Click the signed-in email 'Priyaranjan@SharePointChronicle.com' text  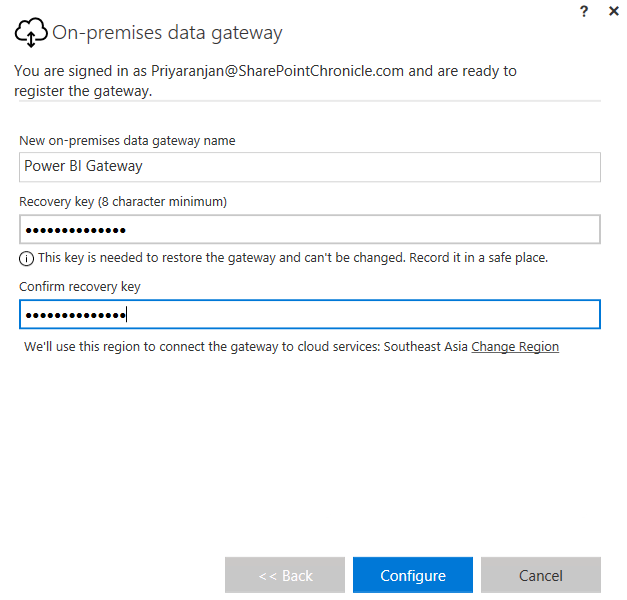click(x=277, y=71)
